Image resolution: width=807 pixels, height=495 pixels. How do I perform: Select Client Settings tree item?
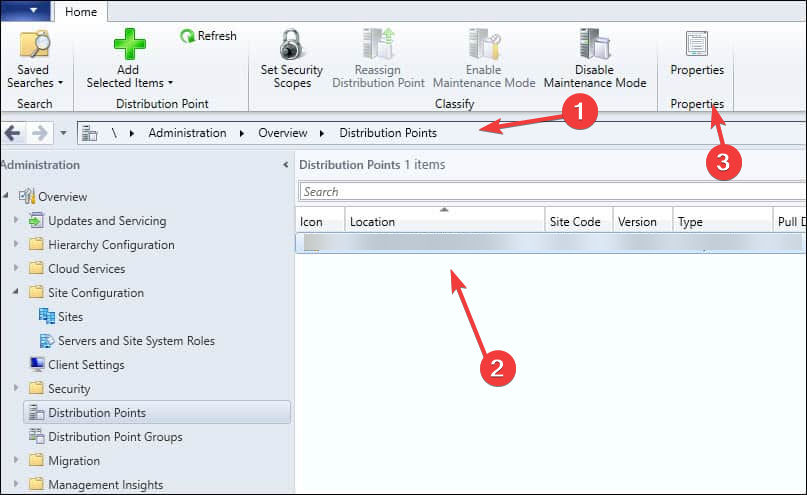(x=86, y=365)
